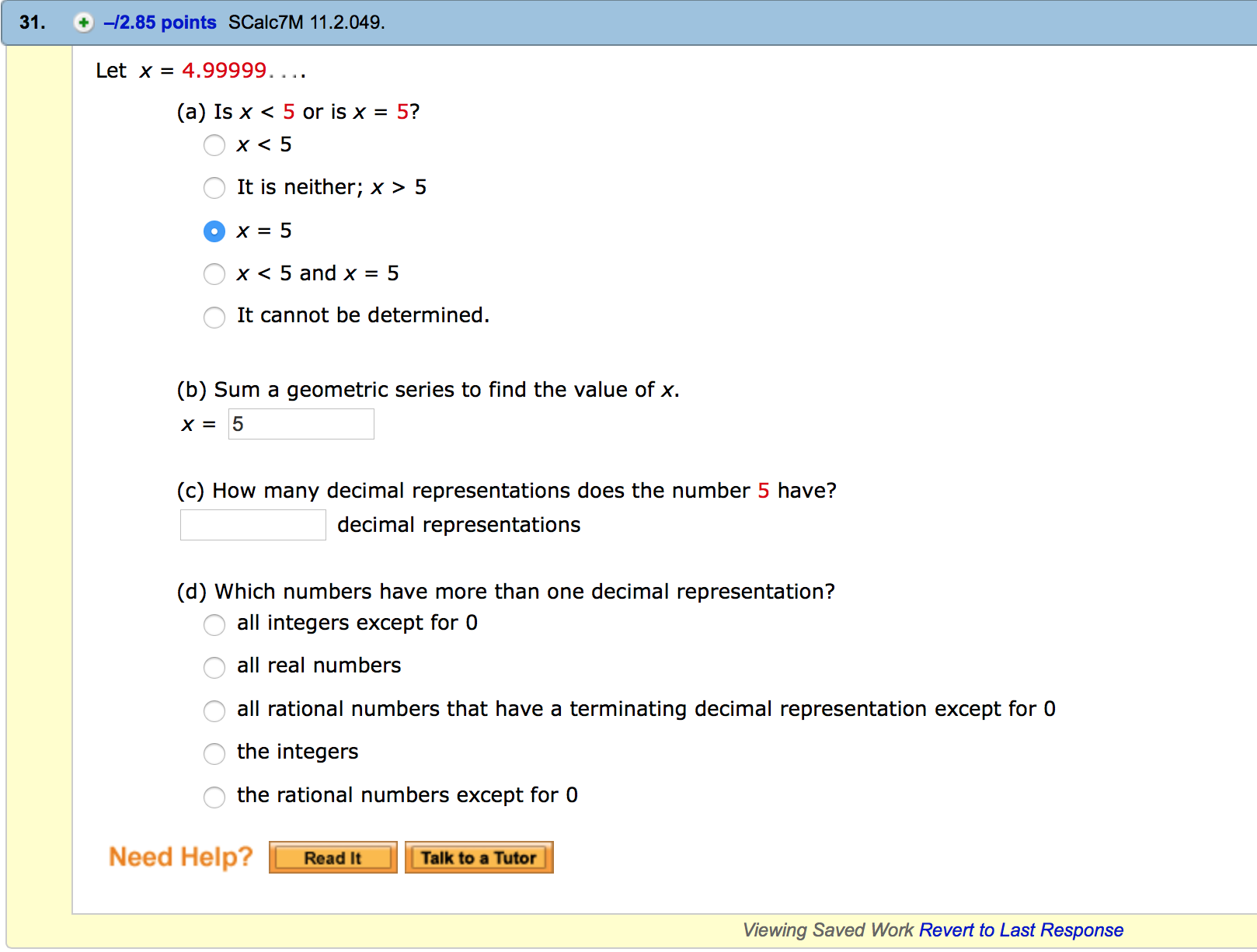Click the green plus icon beside the points
1257x952 pixels.
[81, 23]
